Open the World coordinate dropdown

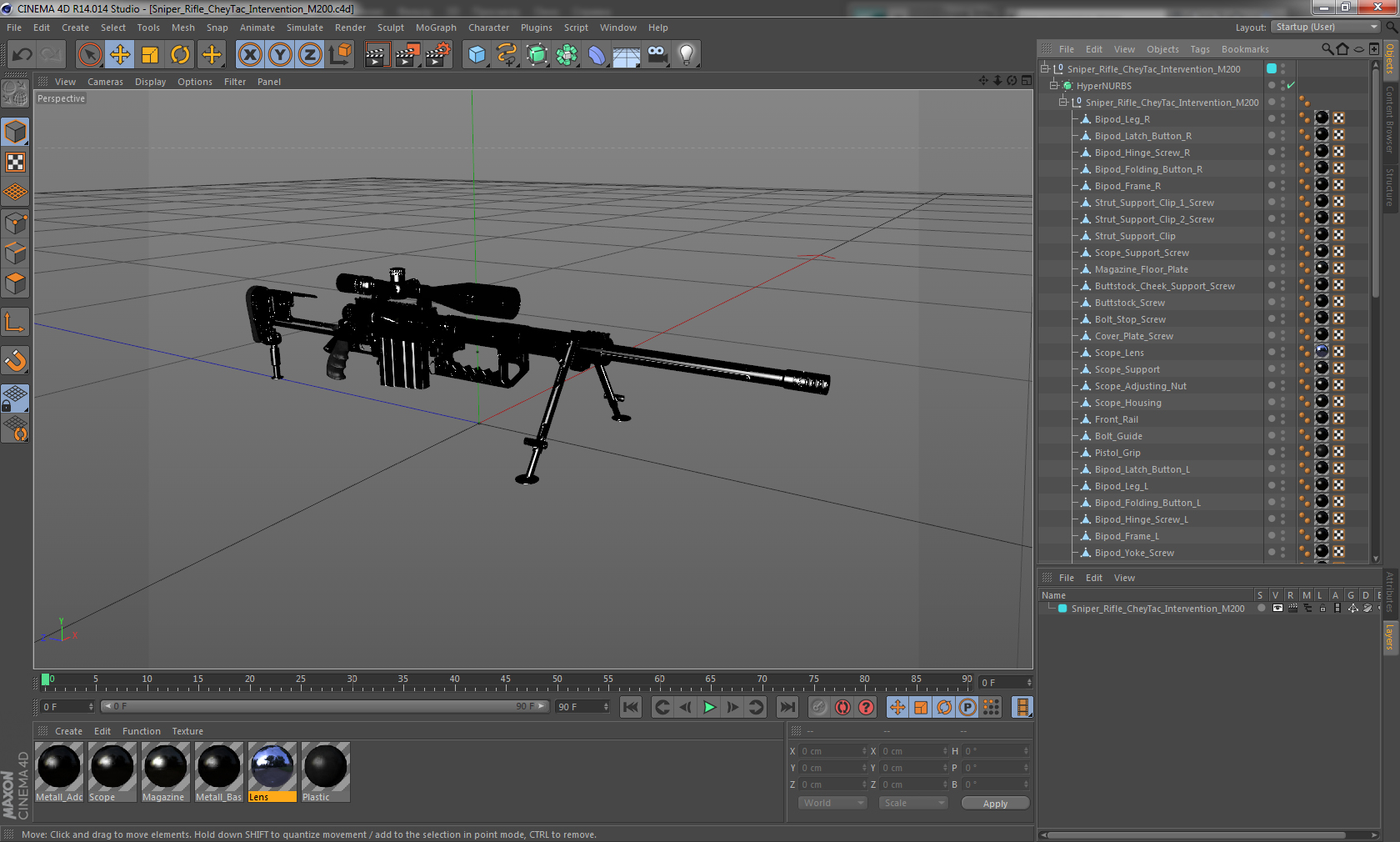(x=832, y=803)
